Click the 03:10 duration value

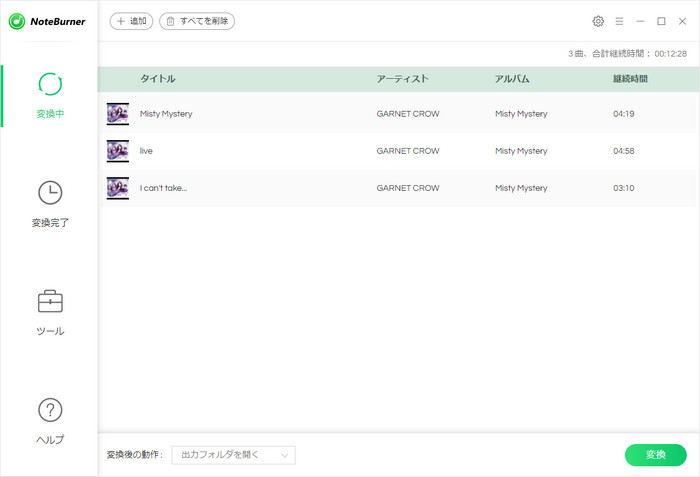coord(624,188)
